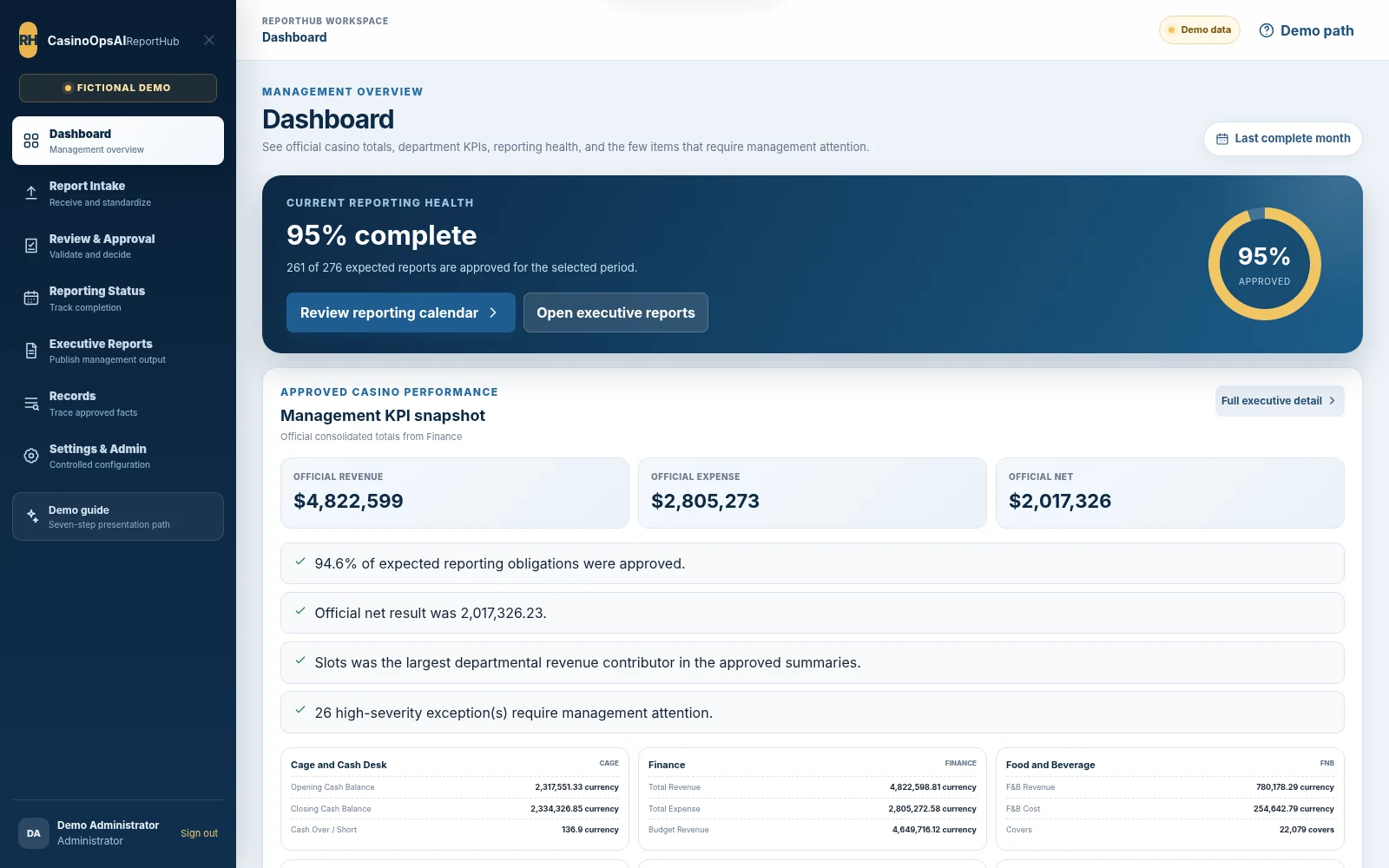Click the Opening Cash Balance value 2,317,551.33
Screen dimensions: 1389x868
577,787
